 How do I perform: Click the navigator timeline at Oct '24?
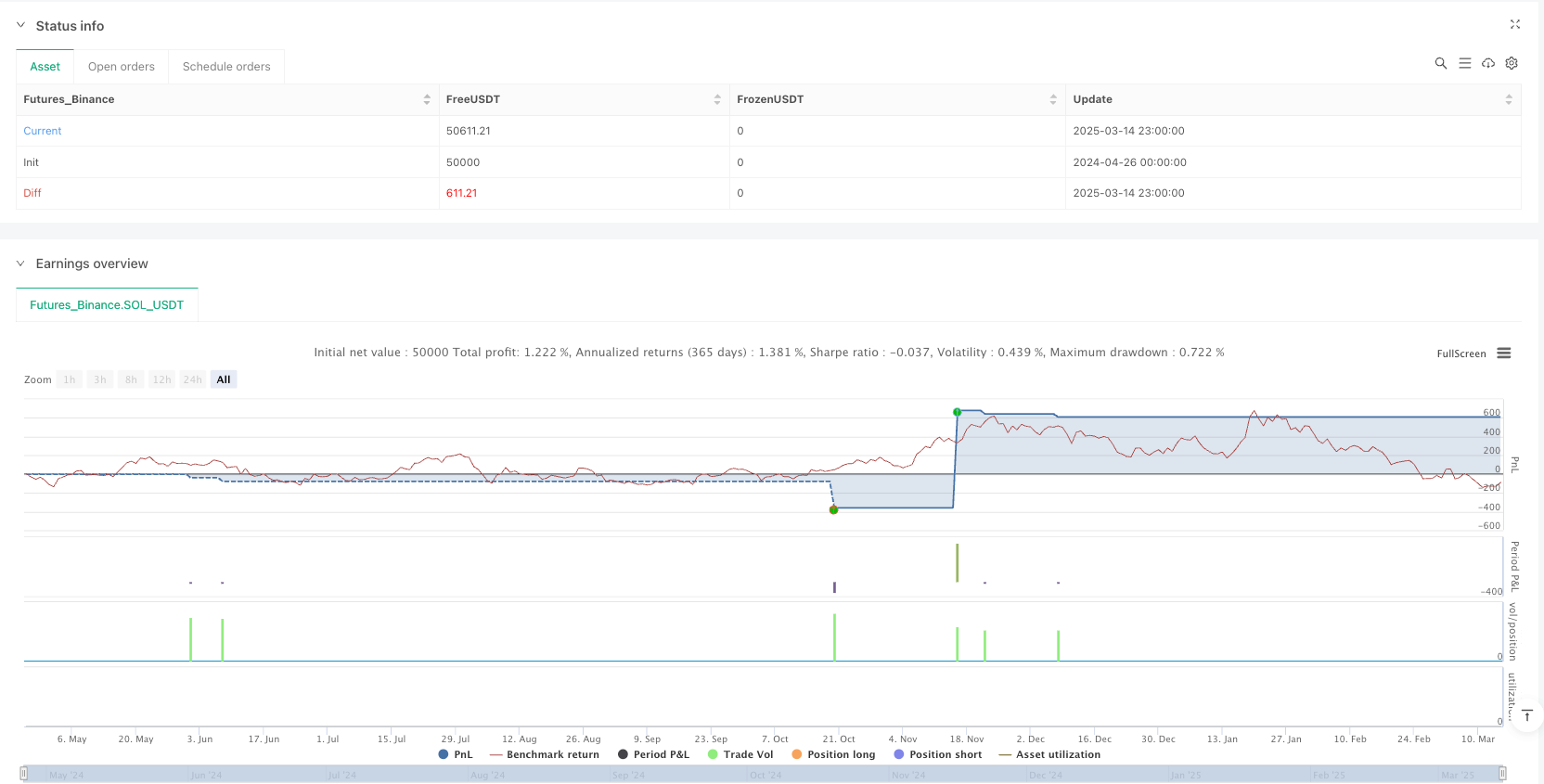(x=764, y=775)
